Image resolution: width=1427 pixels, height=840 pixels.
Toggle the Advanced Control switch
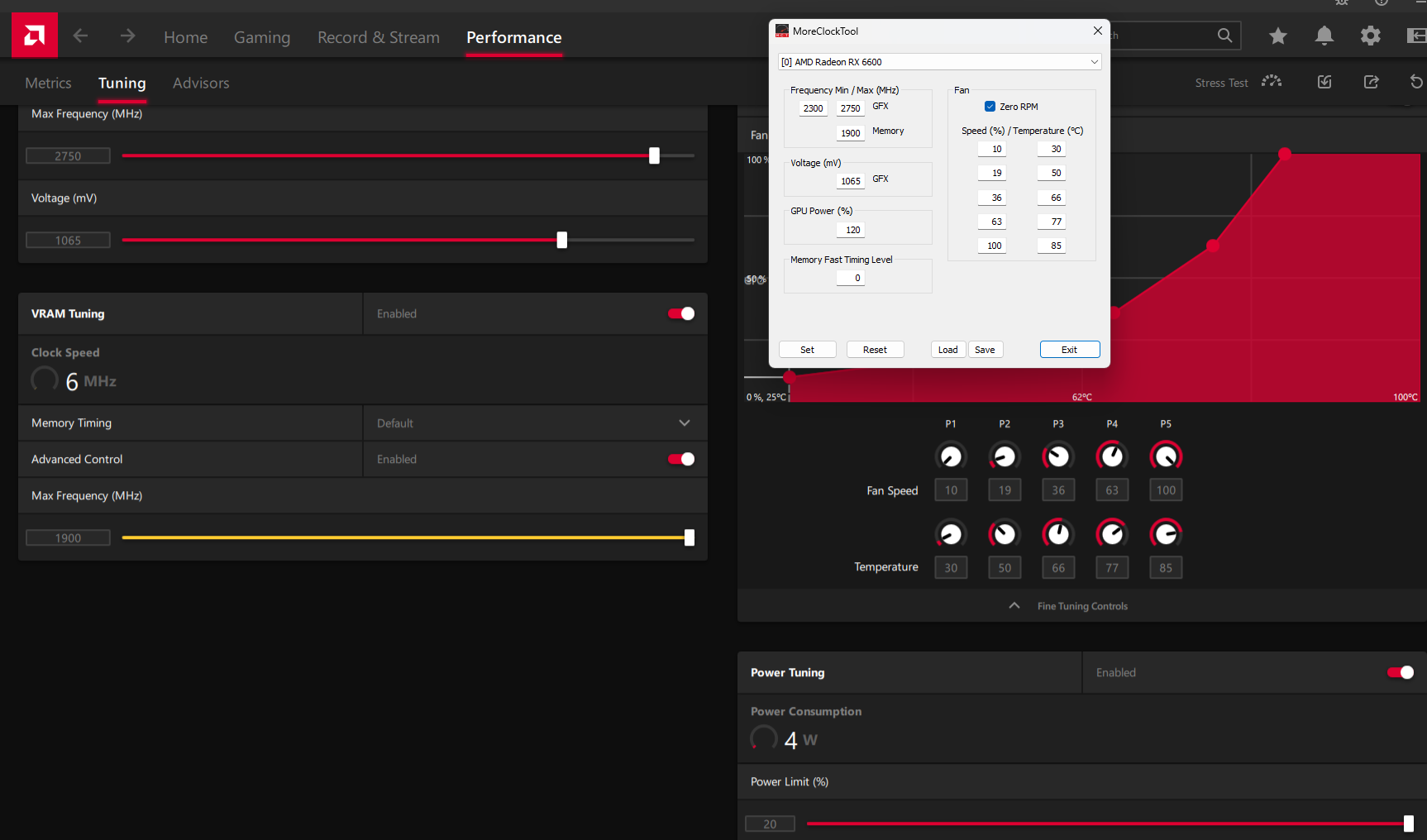[681, 459]
